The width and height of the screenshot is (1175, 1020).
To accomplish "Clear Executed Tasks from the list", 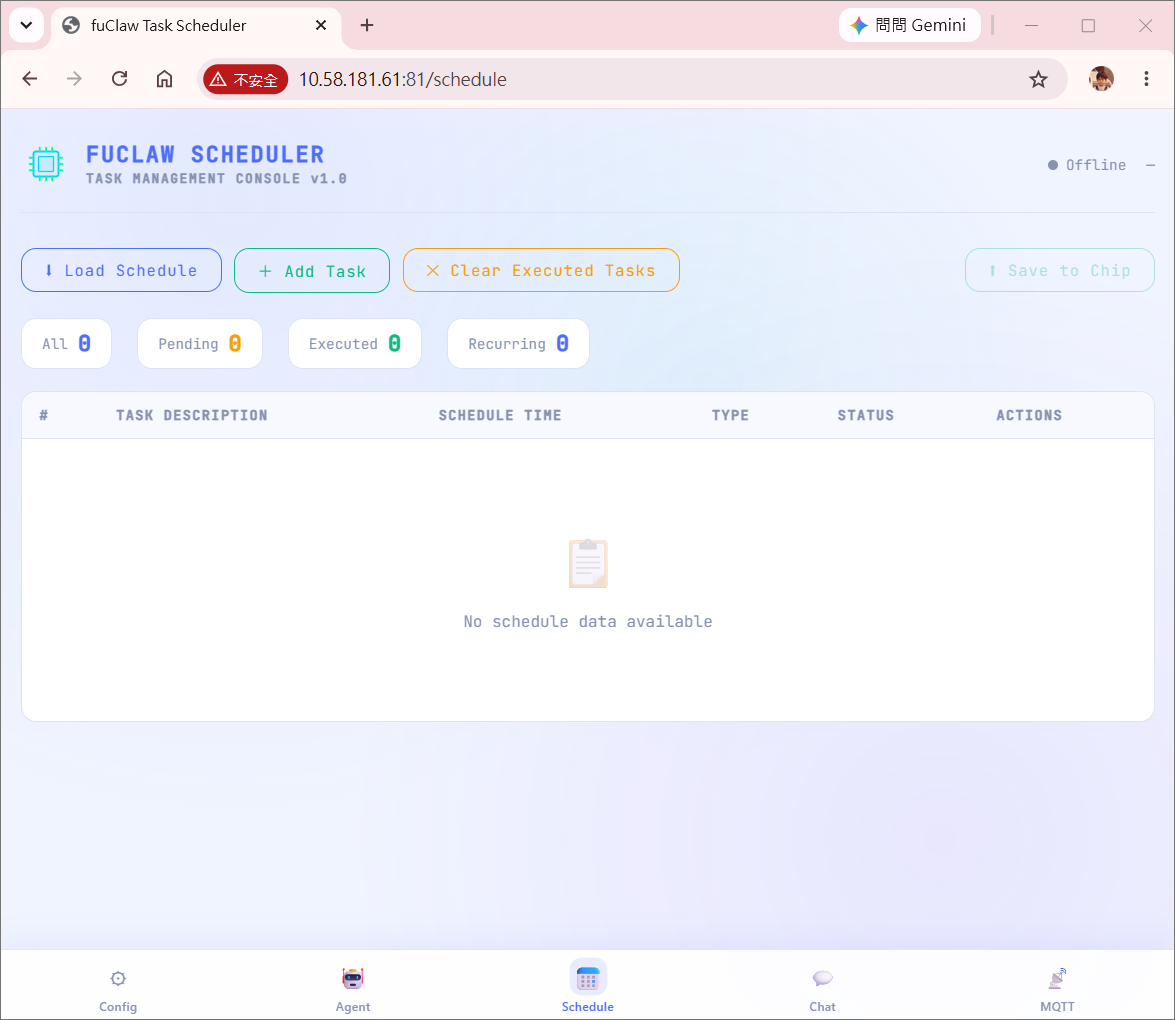I will tap(541, 270).
